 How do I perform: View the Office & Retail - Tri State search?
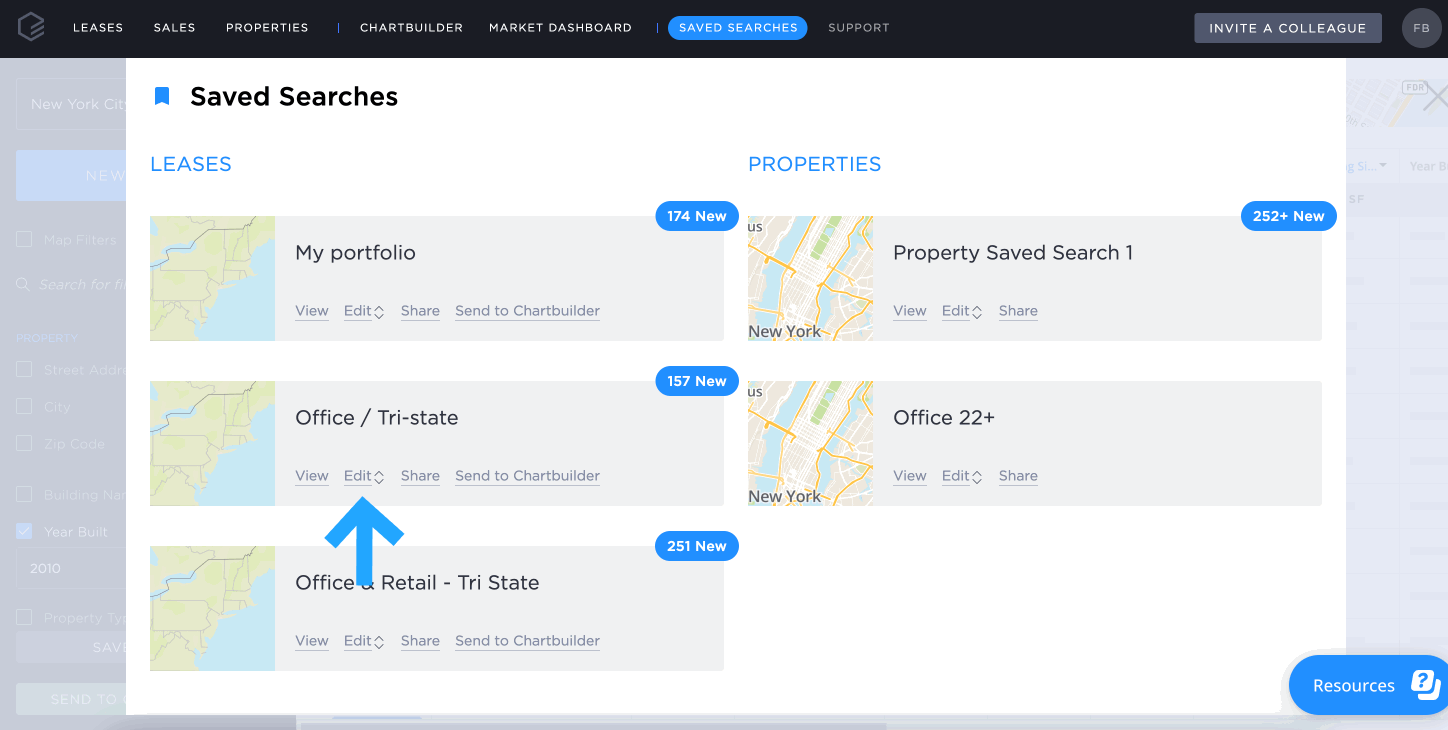tap(312, 641)
